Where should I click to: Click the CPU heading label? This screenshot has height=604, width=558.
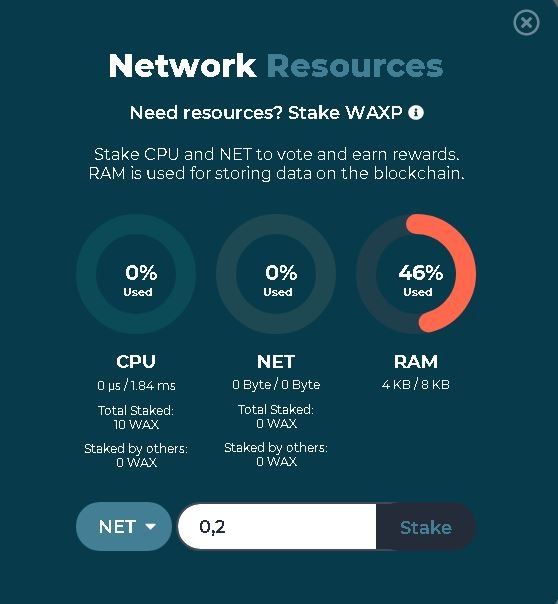pyautogui.click(x=136, y=361)
